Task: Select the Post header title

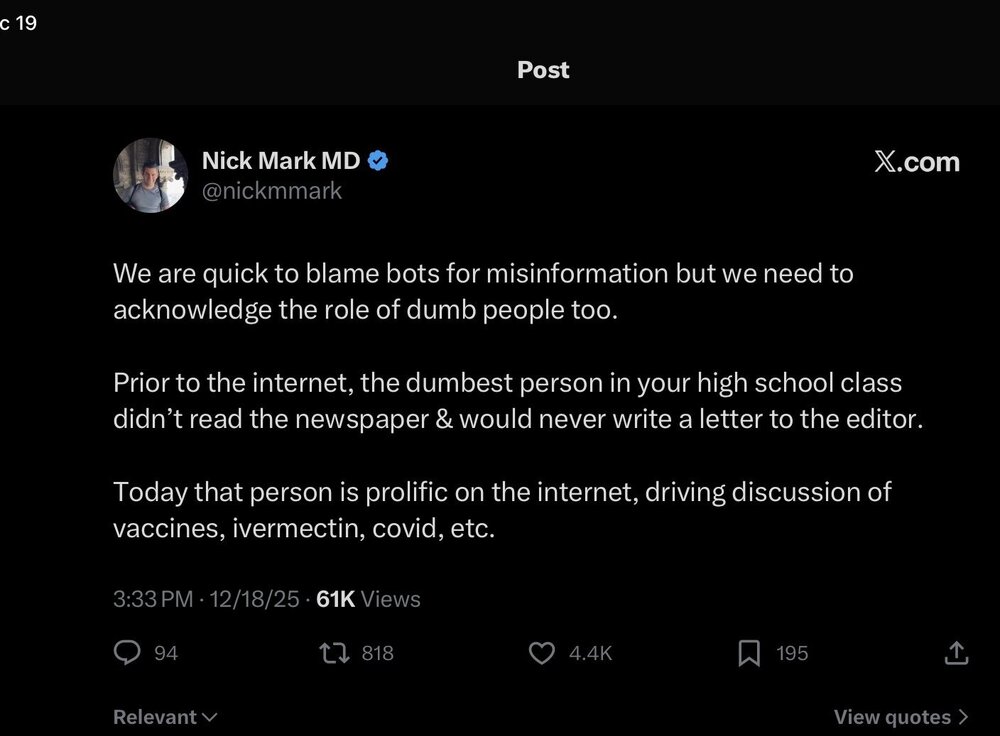Action: [x=543, y=70]
